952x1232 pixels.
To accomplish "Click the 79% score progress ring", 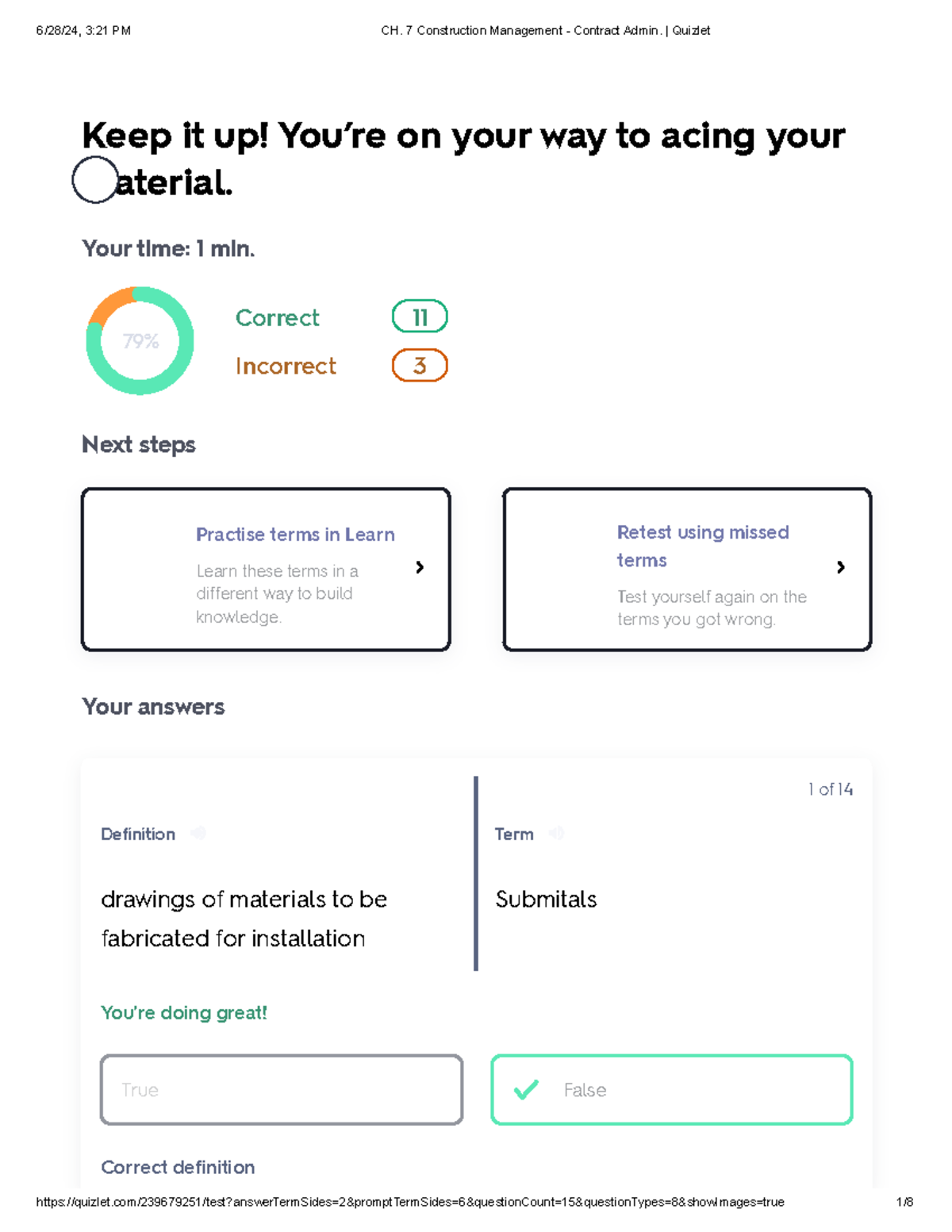I will 140,341.
